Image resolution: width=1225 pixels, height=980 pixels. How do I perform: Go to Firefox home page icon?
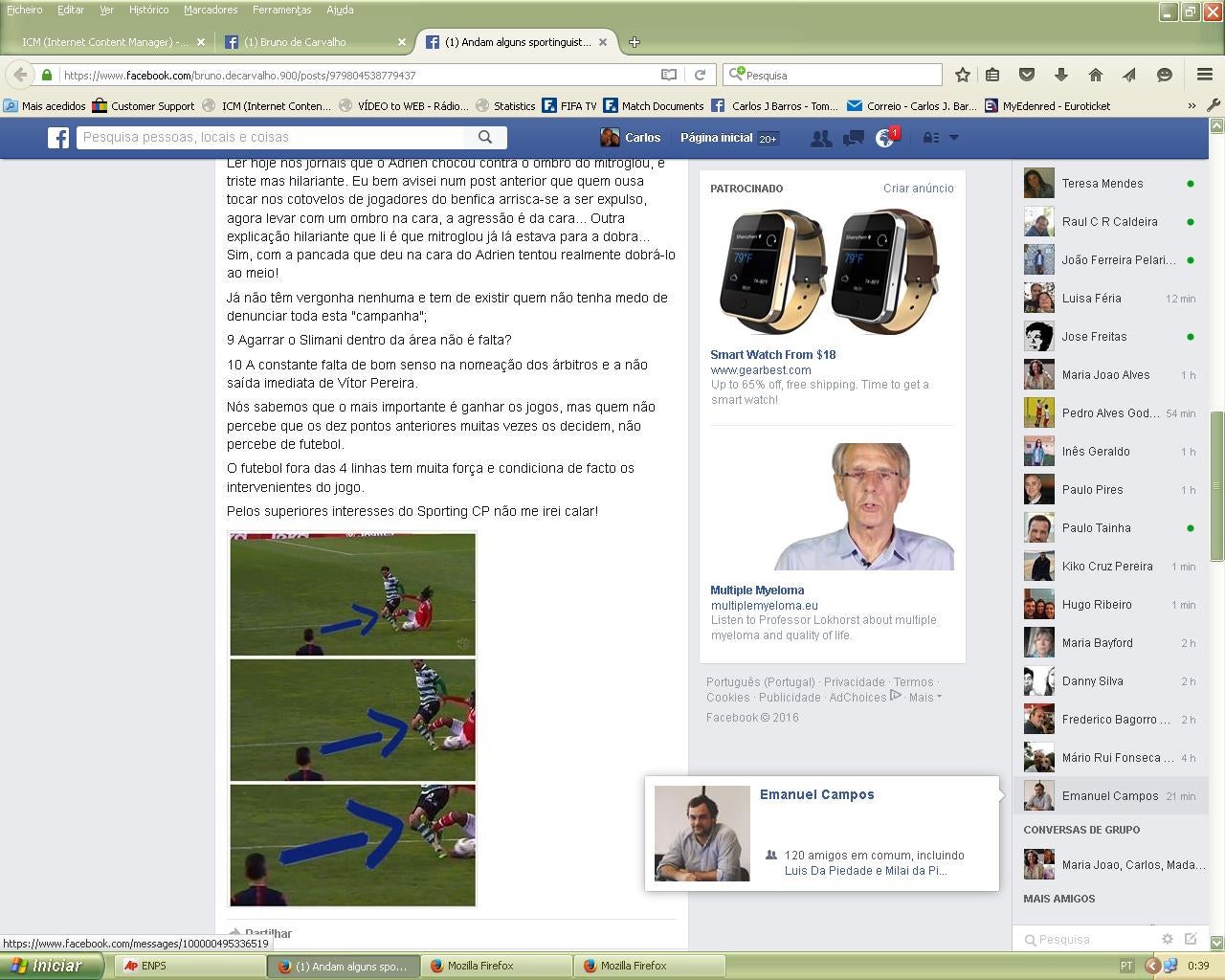point(1096,75)
